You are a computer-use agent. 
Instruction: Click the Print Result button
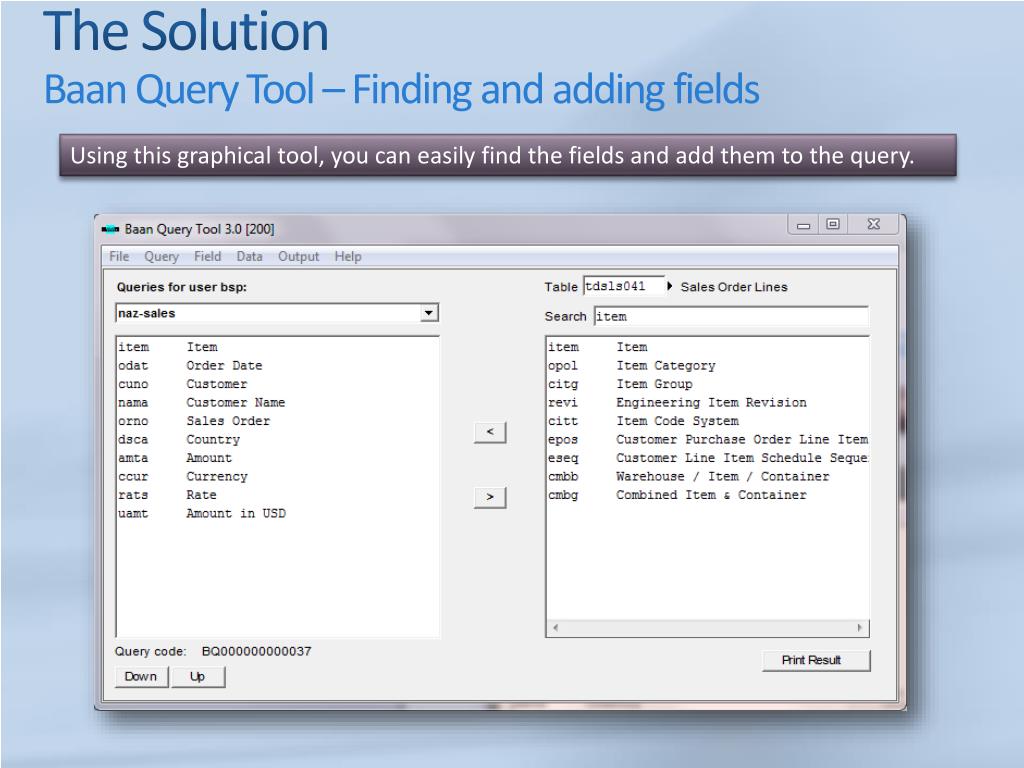[x=816, y=660]
